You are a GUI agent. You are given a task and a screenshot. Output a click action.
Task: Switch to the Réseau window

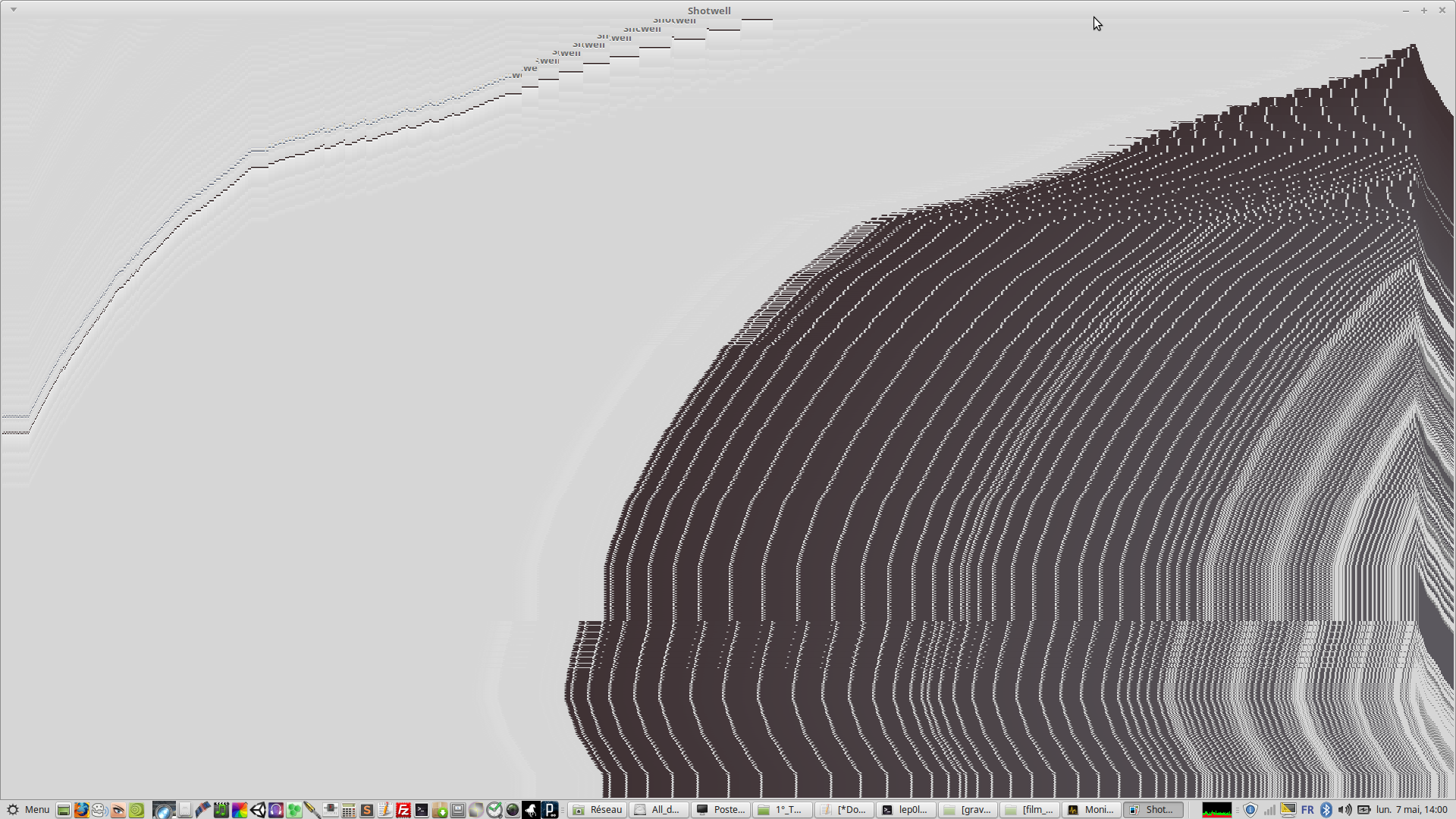click(x=598, y=810)
